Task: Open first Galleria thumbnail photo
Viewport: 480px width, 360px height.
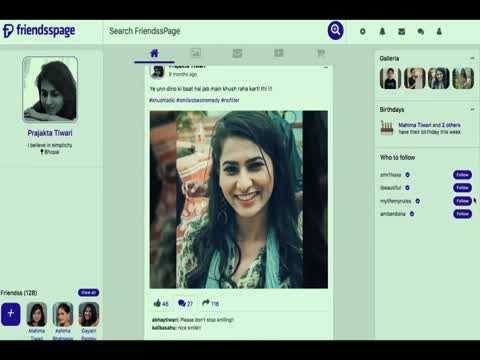Action: 390,78
